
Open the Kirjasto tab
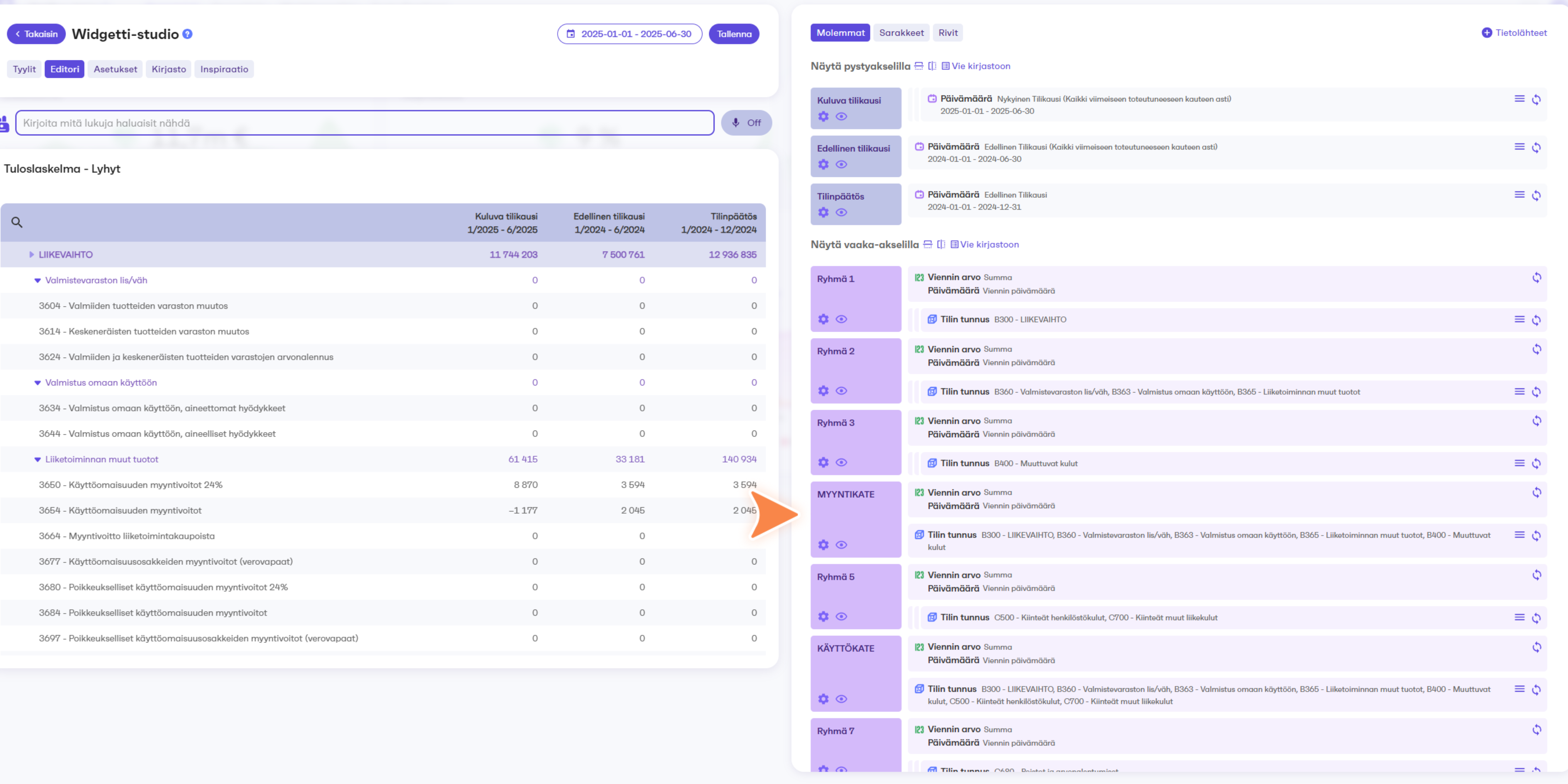(x=169, y=69)
